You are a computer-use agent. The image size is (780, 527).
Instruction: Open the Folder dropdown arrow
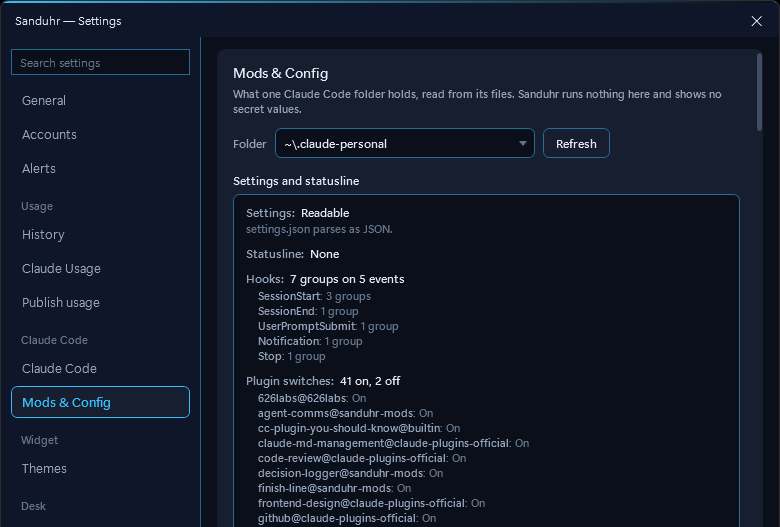pyautogui.click(x=522, y=143)
